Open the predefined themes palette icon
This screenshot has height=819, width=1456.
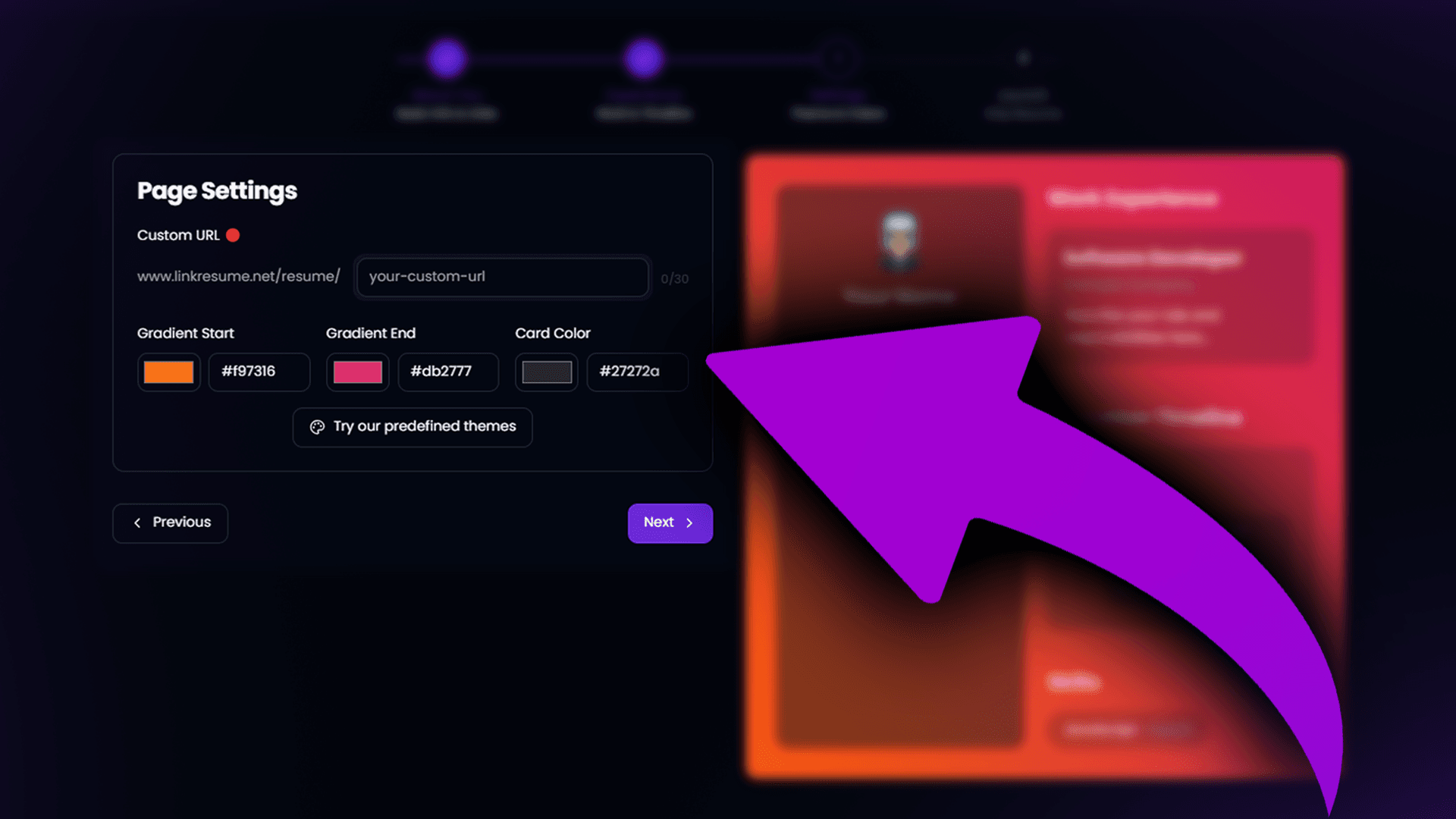316,426
